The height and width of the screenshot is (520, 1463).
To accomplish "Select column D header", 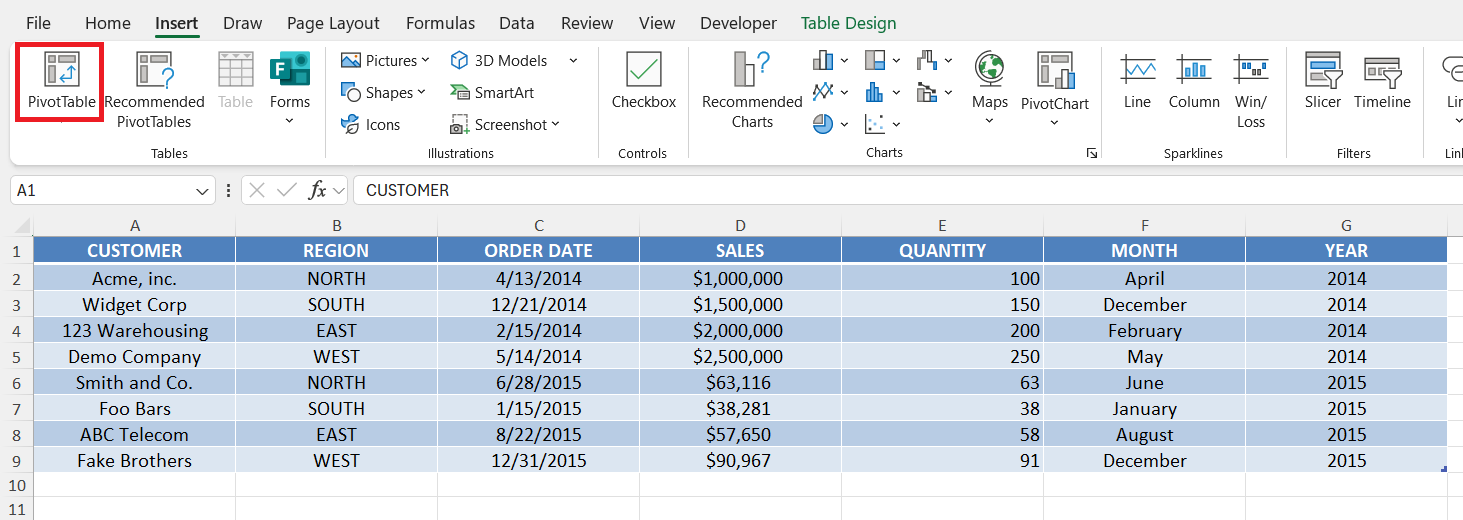I will pyautogui.click(x=740, y=226).
